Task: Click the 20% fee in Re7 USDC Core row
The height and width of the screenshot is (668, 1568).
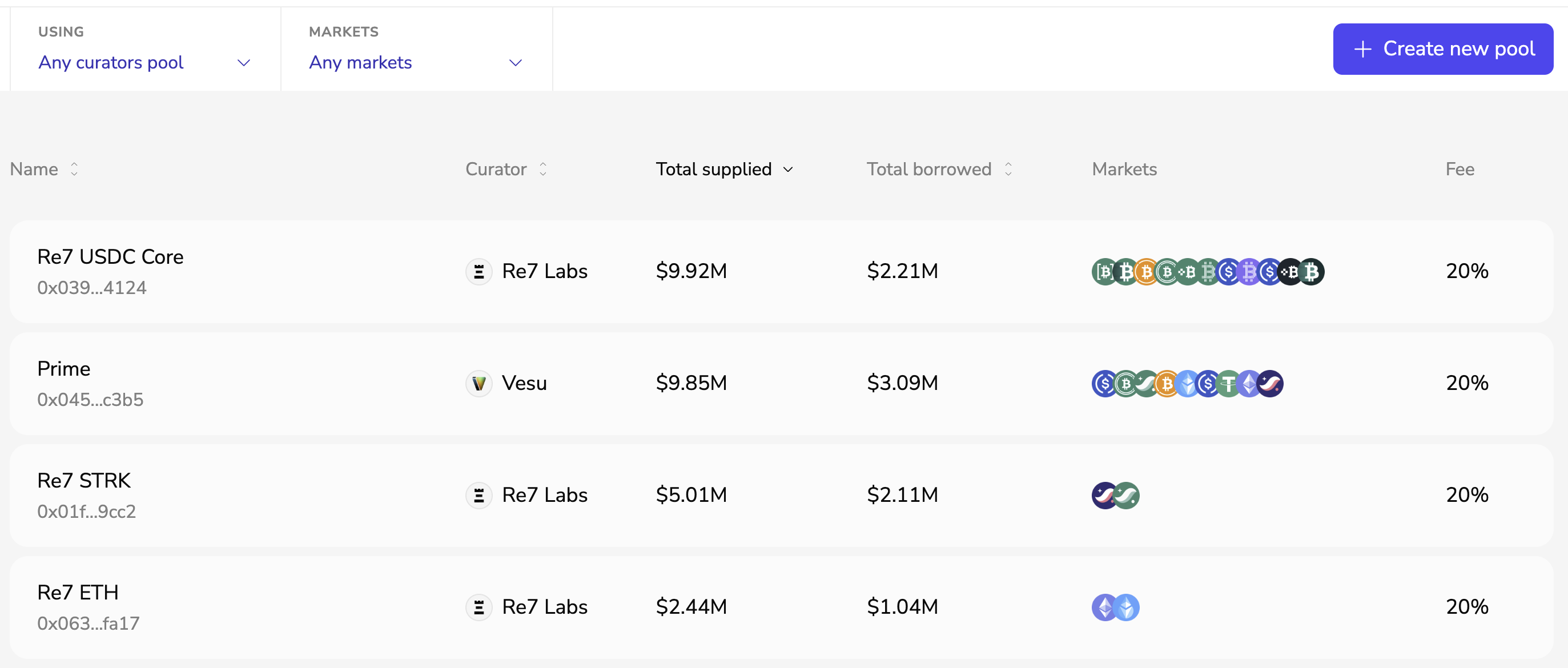Action: click(1467, 271)
